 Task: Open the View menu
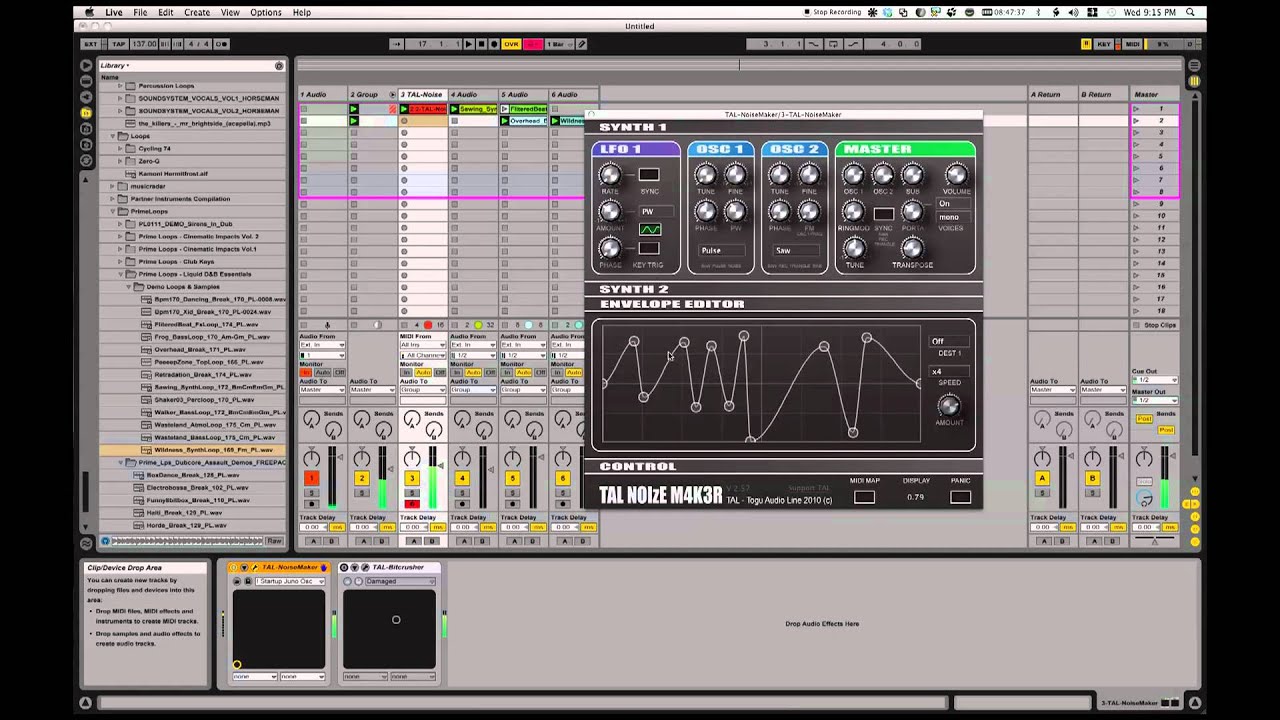click(230, 12)
